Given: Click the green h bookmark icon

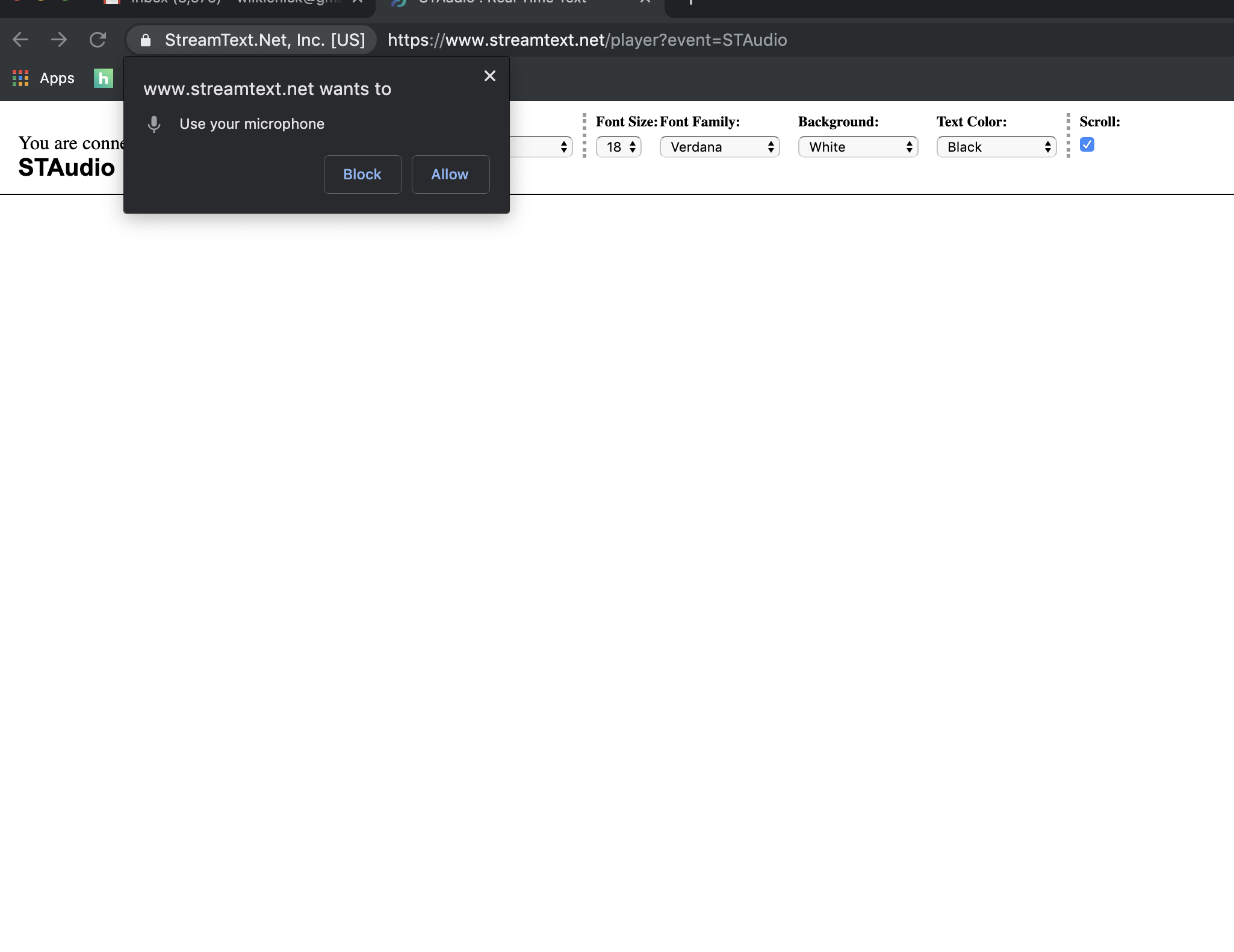Looking at the screenshot, I should point(104,78).
